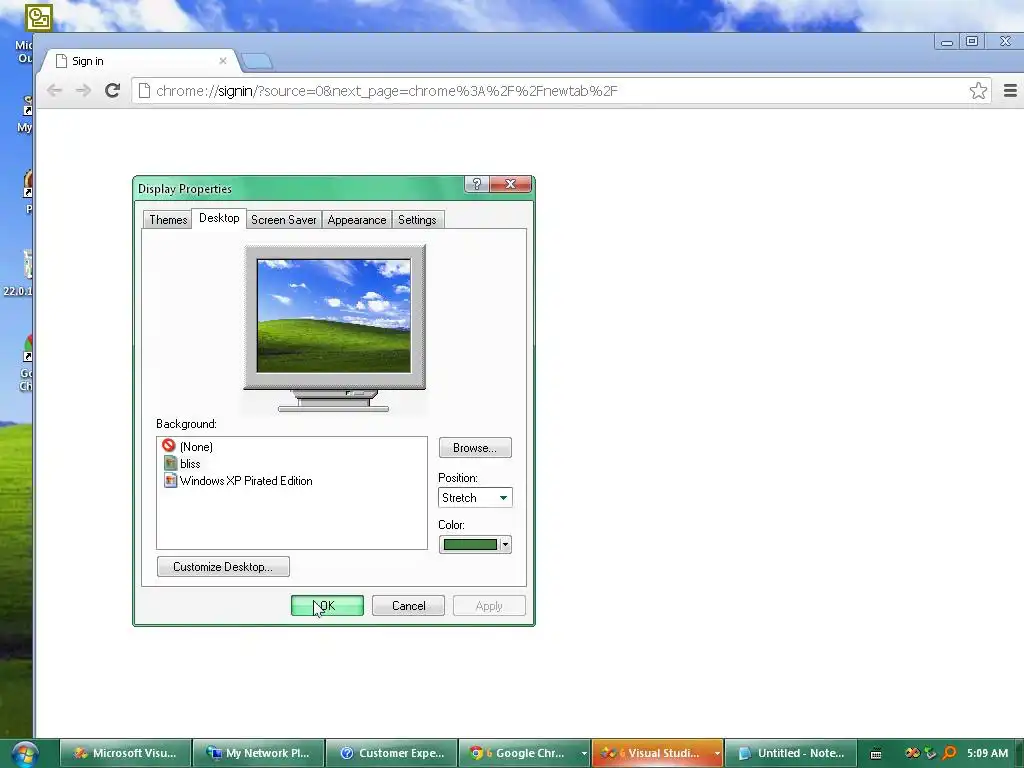Switch to the Appearance tab
Image resolution: width=1024 pixels, height=768 pixels.
pos(357,219)
